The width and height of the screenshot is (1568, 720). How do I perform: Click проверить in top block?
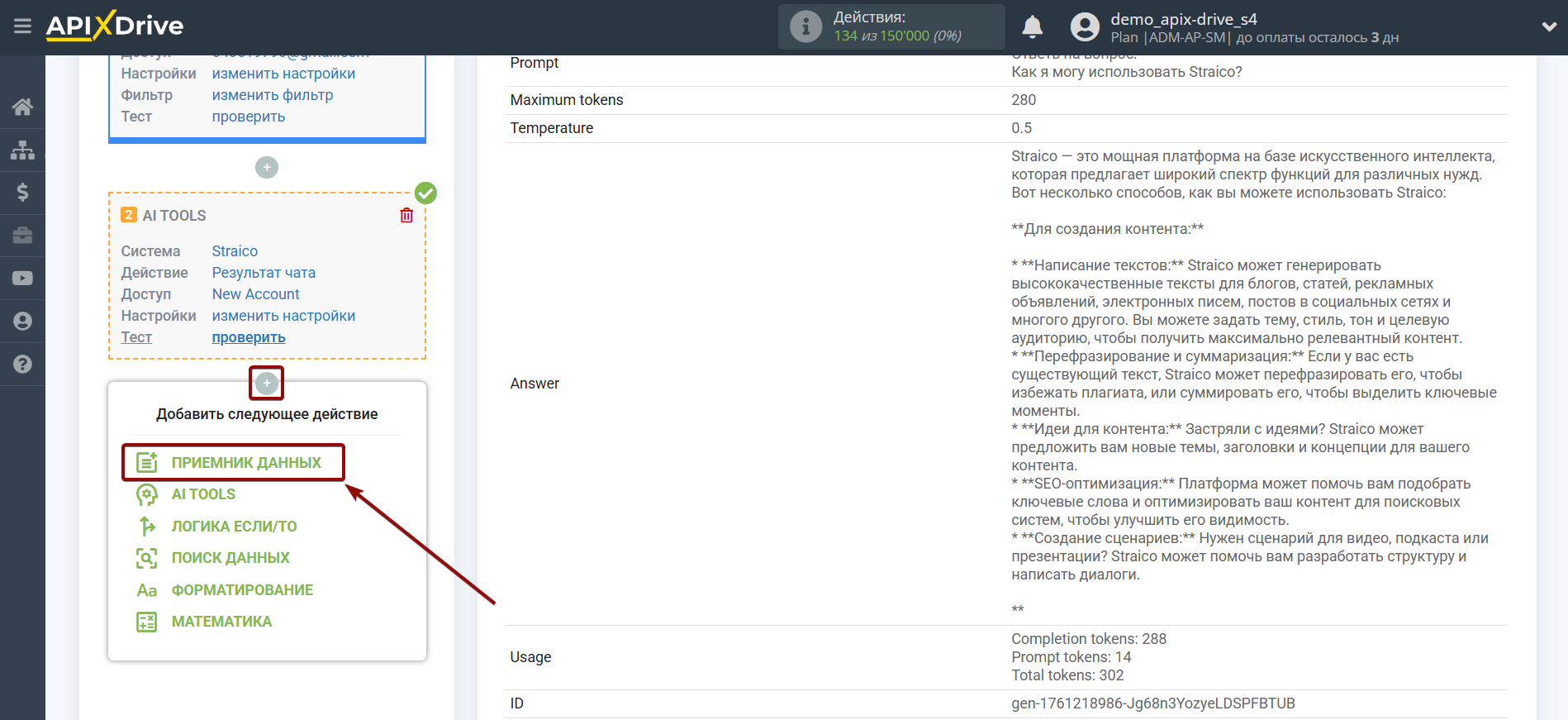(249, 117)
